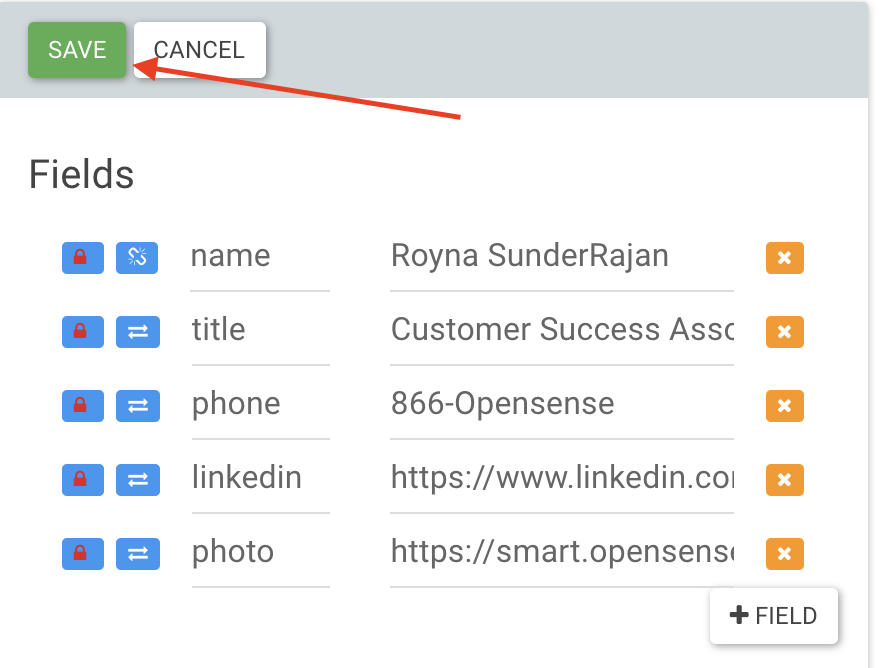This screenshot has width=888, height=668.
Task: Add a new field with + FIELD
Action: coord(774,616)
